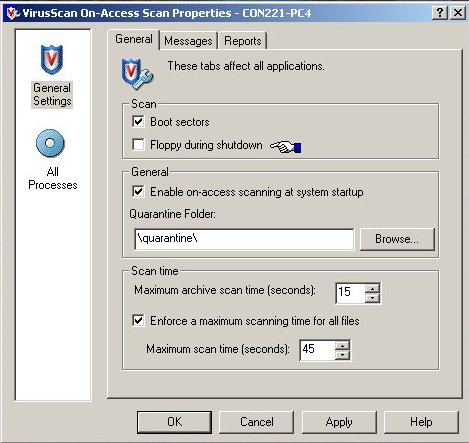
Task: Disable Enforce a maximum scanning time for all files
Action: 138,321
